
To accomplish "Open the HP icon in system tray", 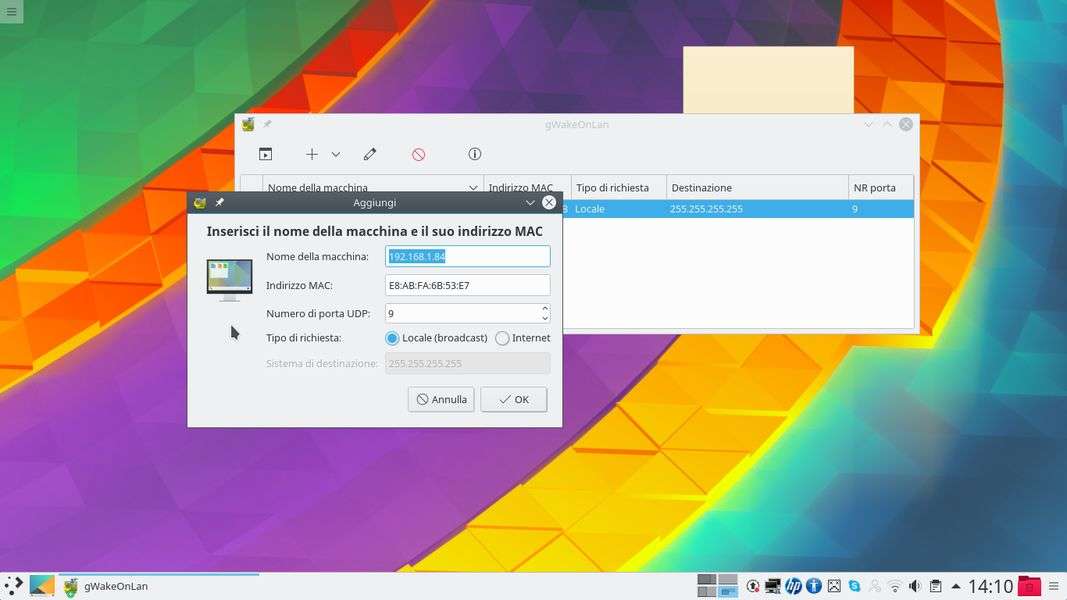I will point(793,586).
